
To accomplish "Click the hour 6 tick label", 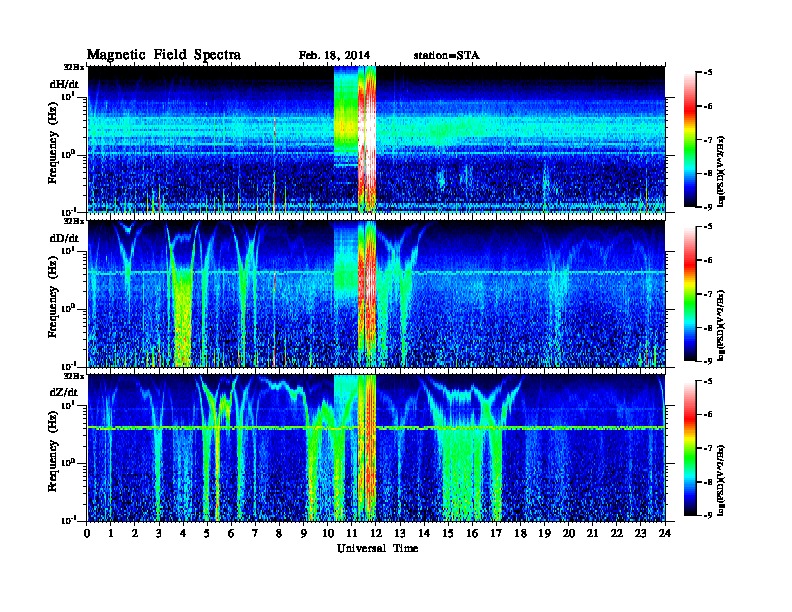I will click(x=231, y=533).
